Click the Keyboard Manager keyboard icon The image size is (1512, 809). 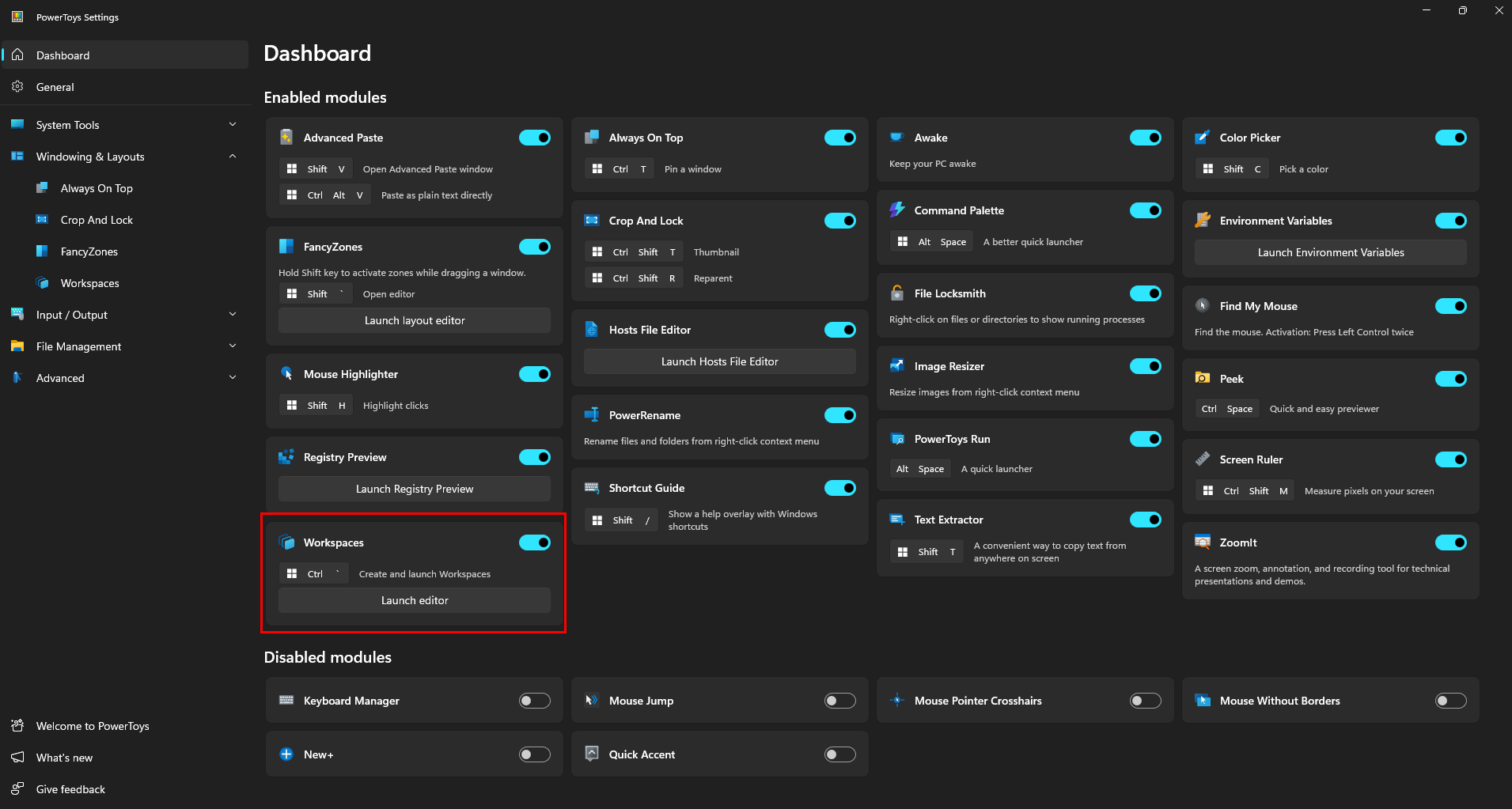click(x=286, y=701)
